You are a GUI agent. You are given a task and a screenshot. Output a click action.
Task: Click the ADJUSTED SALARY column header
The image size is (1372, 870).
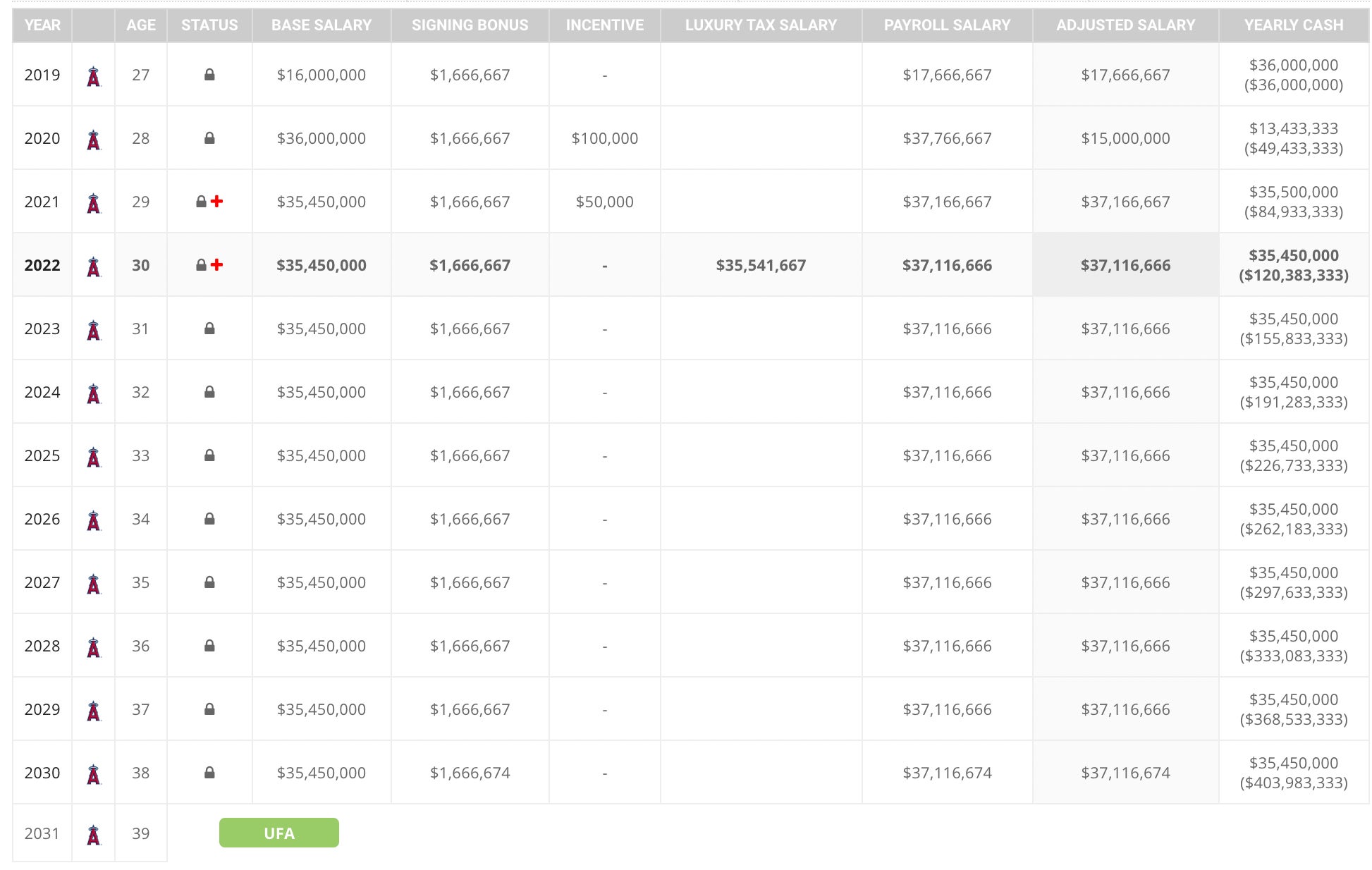coord(1125,25)
